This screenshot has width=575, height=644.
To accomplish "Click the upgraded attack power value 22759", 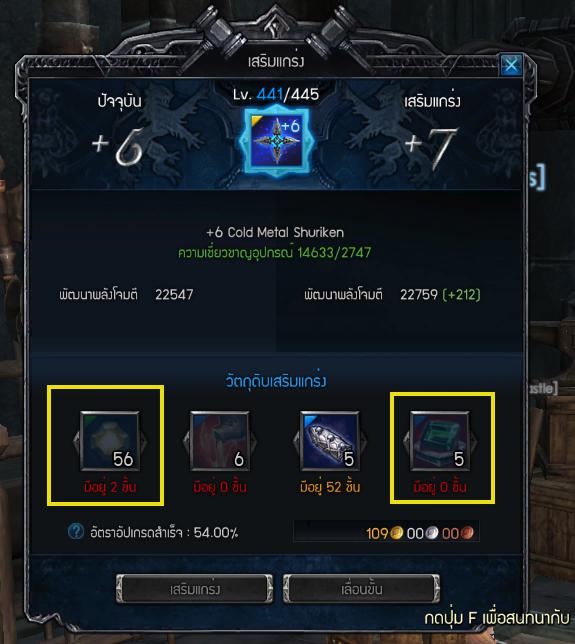I will [419, 294].
